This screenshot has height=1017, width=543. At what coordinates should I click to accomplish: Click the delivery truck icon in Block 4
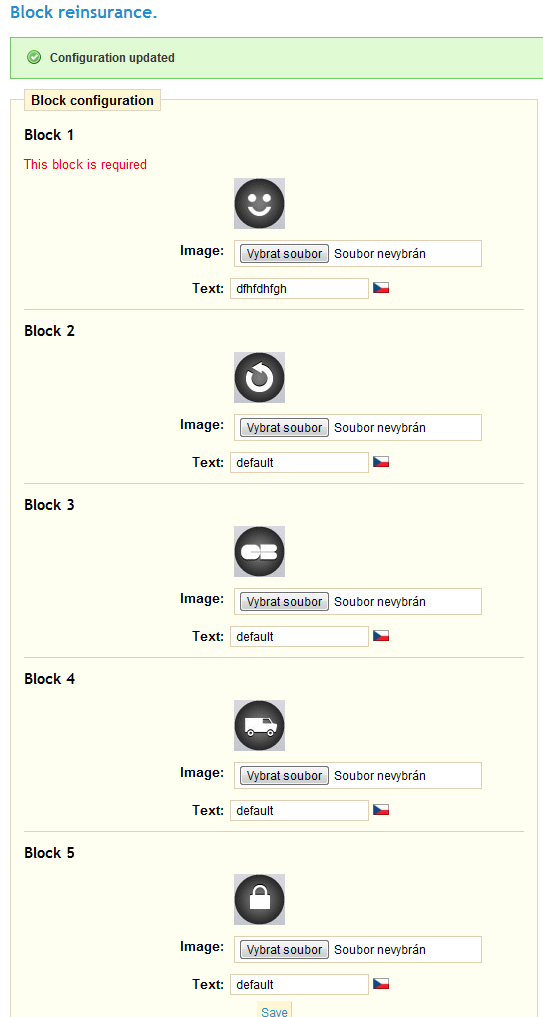click(x=259, y=726)
